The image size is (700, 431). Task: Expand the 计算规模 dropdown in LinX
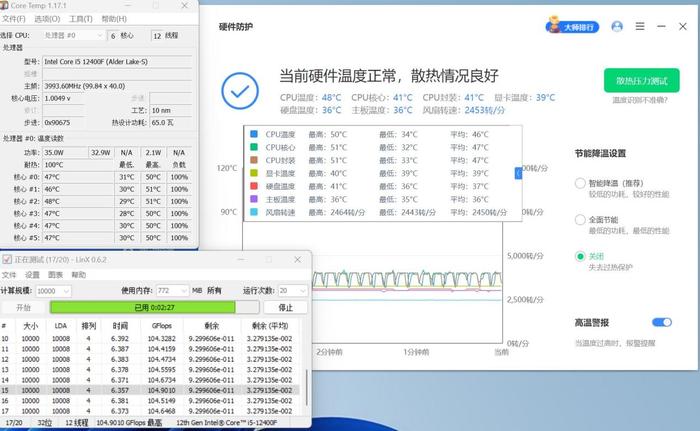tap(53, 291)
